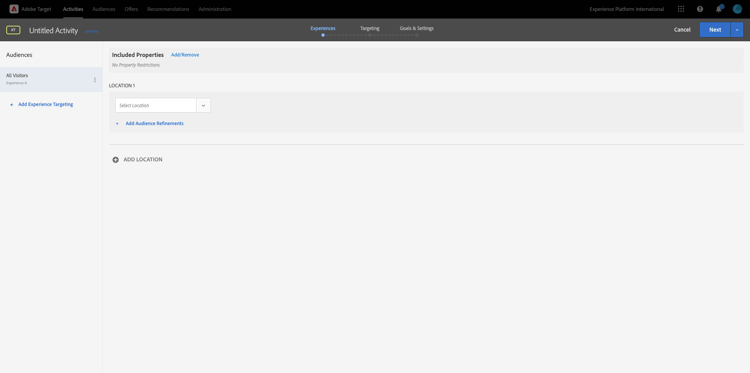This screenshot has width=750, height=373.
Task: Open the Recommendations tab
Action: (x=168, y=9)
